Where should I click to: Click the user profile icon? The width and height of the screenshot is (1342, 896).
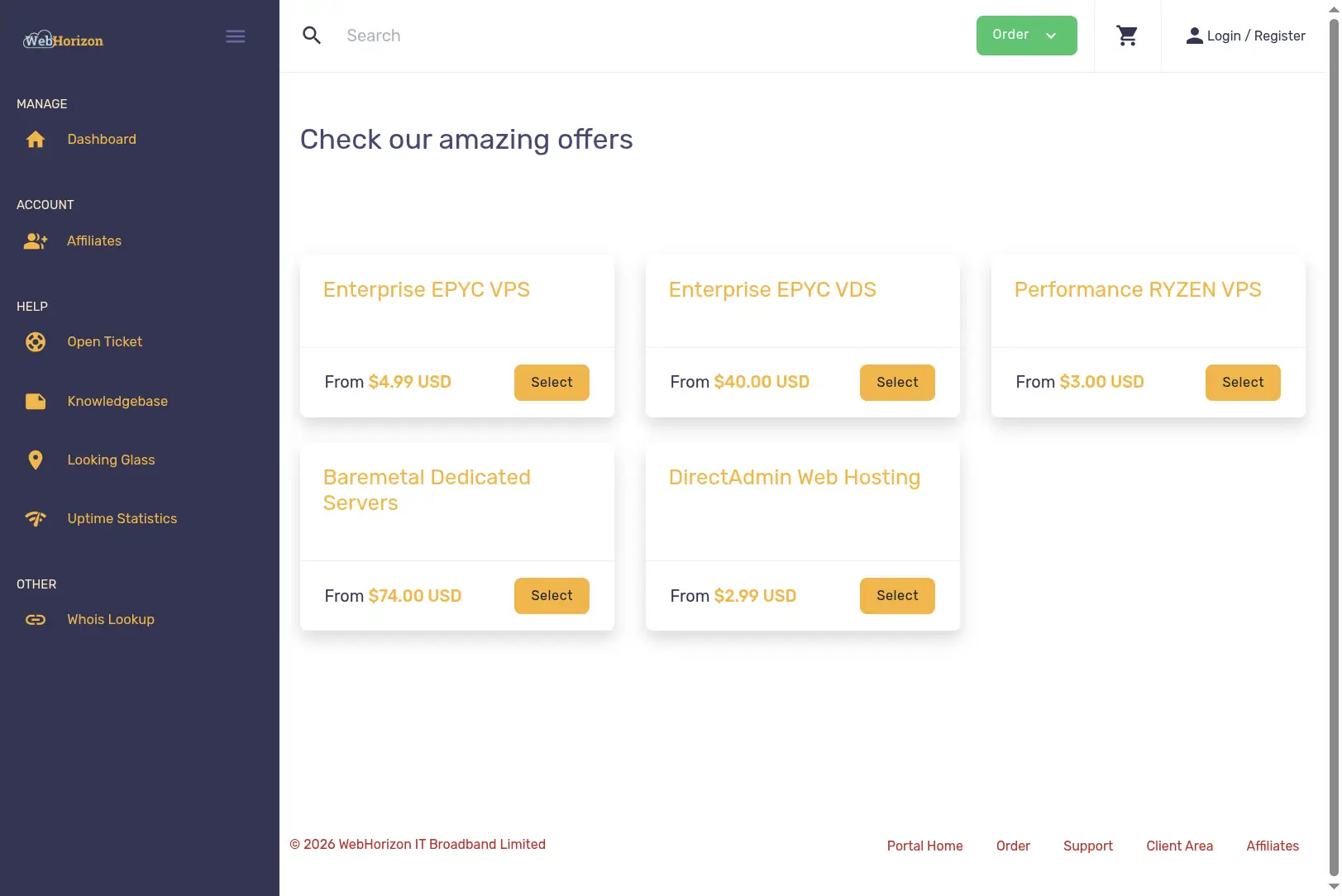click(1194, 36)
